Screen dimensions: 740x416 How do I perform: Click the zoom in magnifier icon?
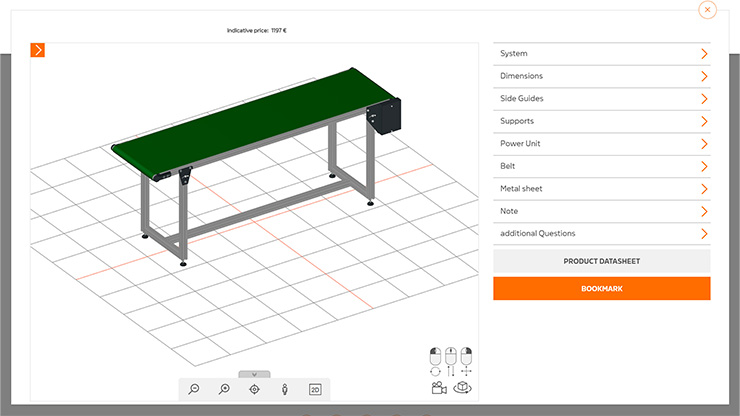[x=224, y=389]
